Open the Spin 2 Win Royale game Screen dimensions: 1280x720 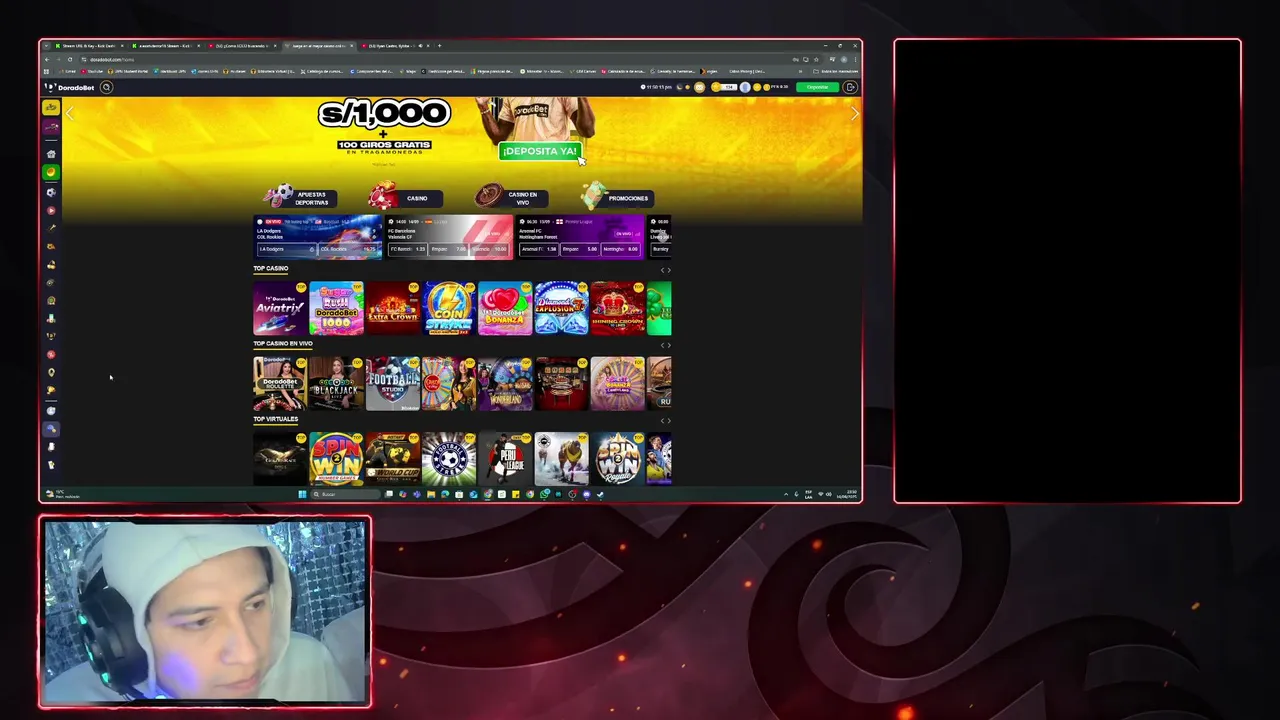pos(617,458)
